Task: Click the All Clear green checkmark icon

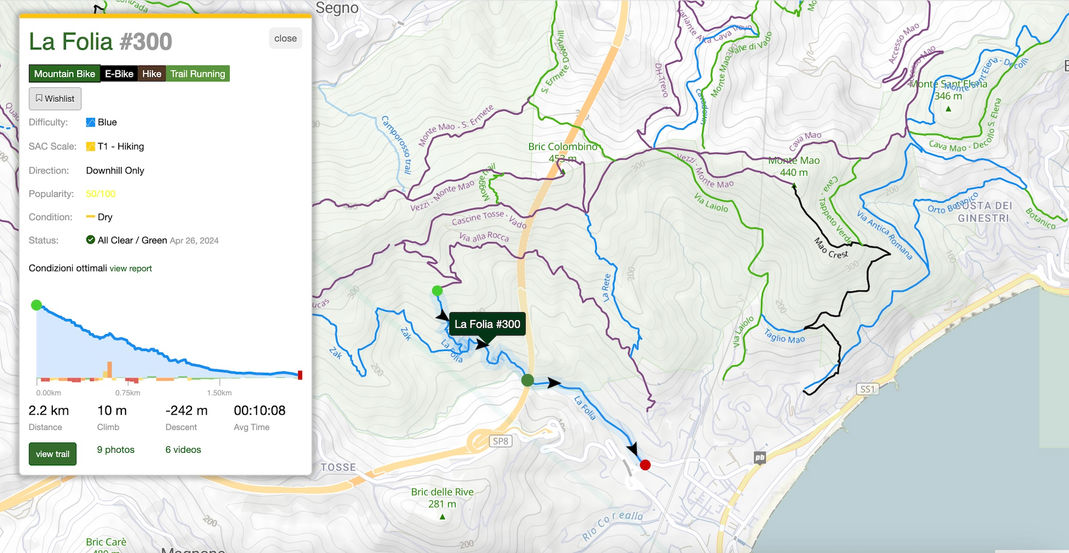Action: [91, 240]
